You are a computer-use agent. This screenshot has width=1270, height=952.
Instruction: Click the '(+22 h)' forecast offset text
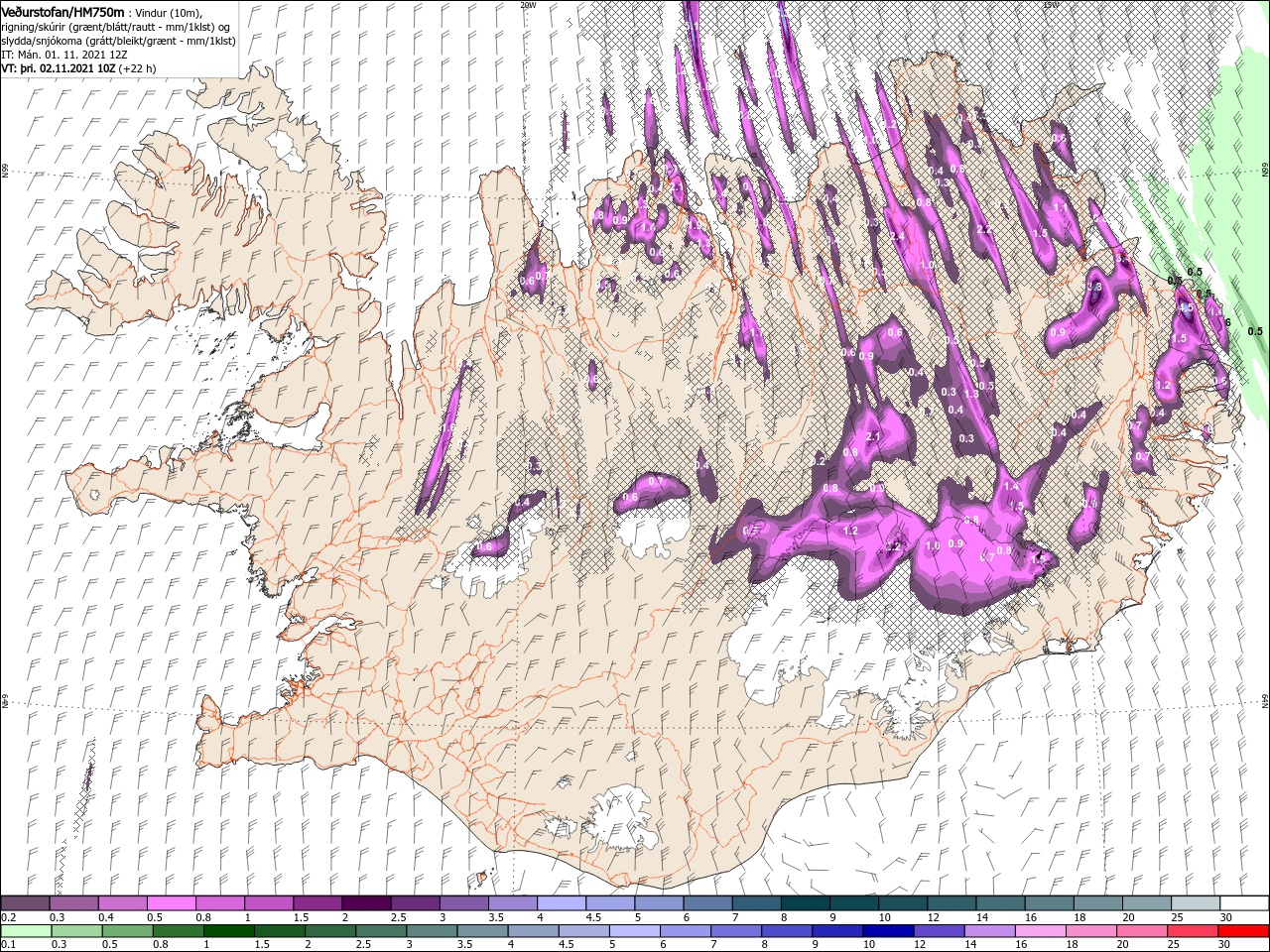[138, 68]
